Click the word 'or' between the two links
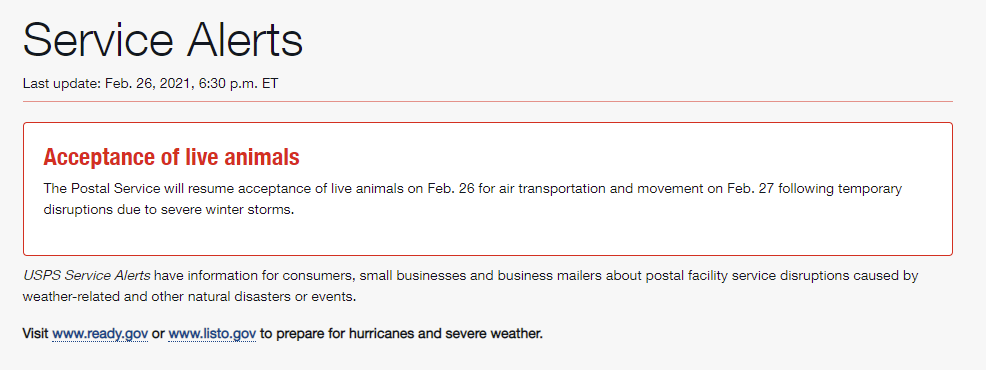This screenshot has height=370, width=986. 158,334
